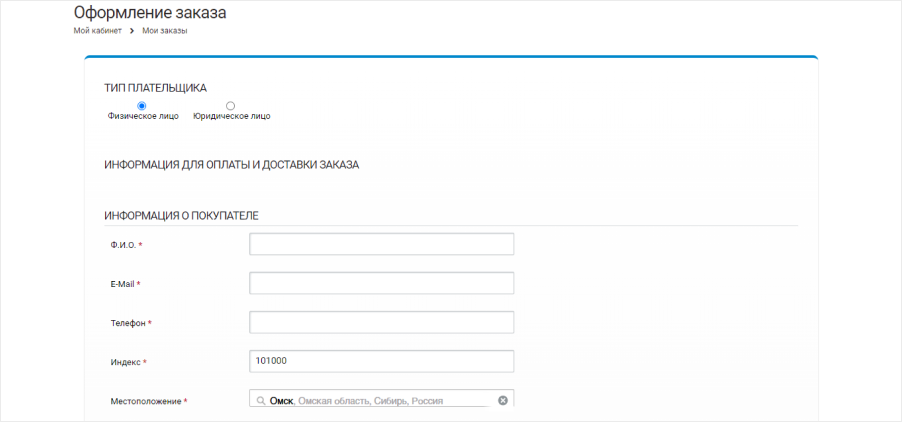
Task: Focus the Ф.И.О. input field
Action: 381,245
